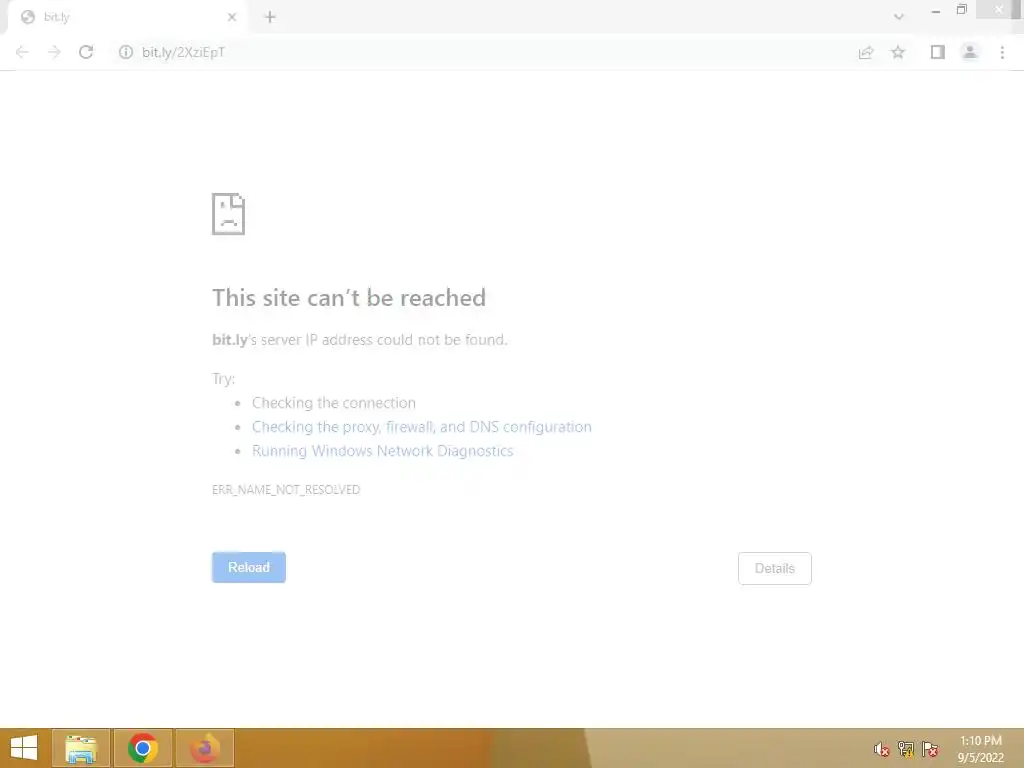This screenshot has height=768, width=1024.
Task: Go back with the browser back arrow
Action: click(22, 52)
